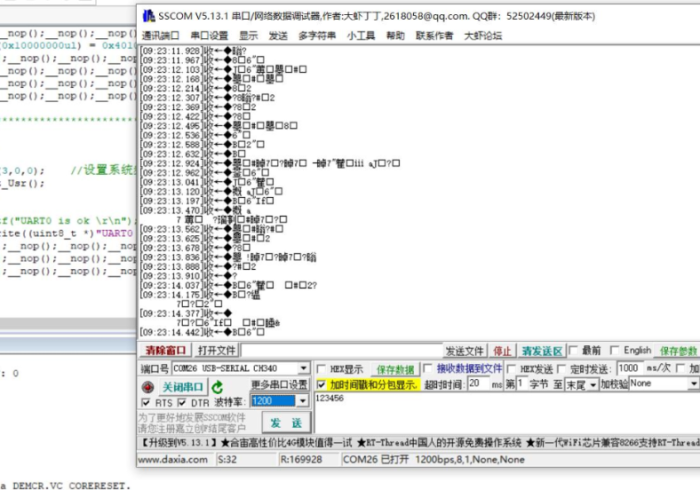The width and height of the screenshot is (700, 490).
Task: Click the 关闭串口 button
Action: (183, 387)
